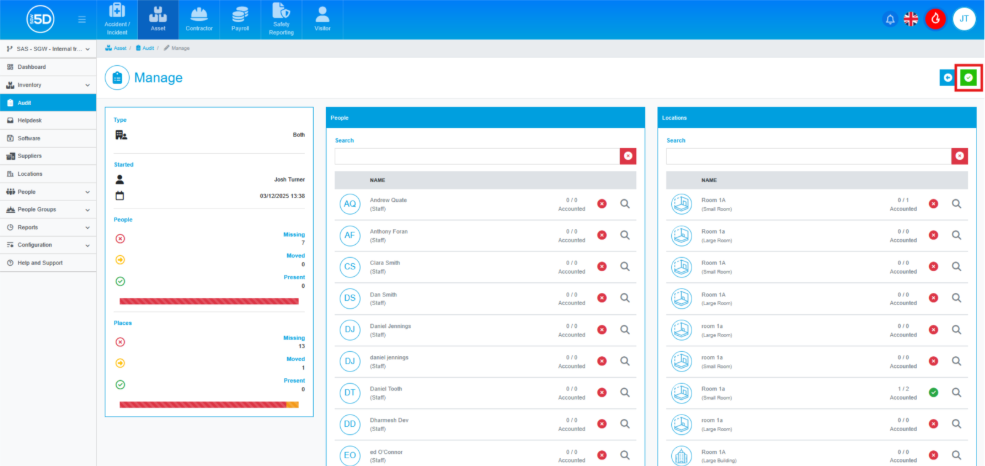Open the Payroll module tab
Screen dimensions: 985x466
[x=240, y=19]
